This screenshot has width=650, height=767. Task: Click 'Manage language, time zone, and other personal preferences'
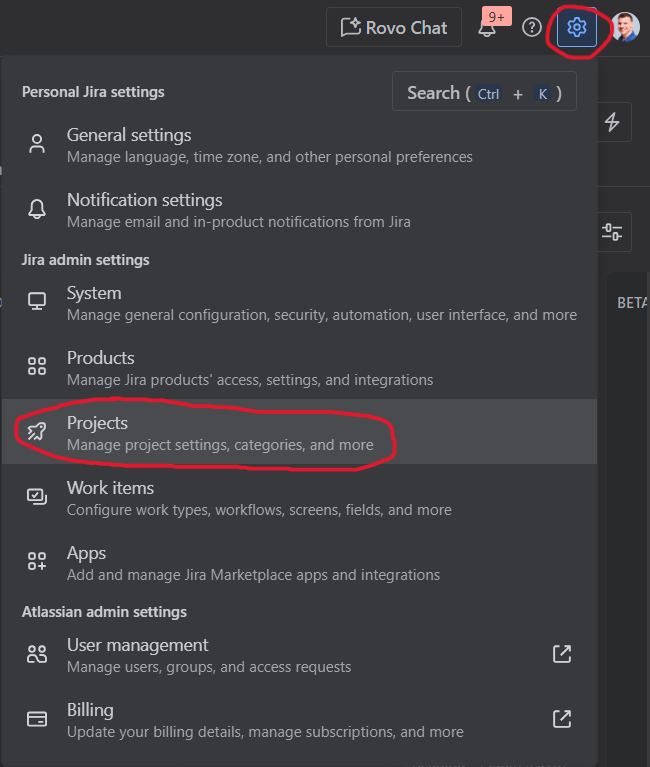click(269, 157)
